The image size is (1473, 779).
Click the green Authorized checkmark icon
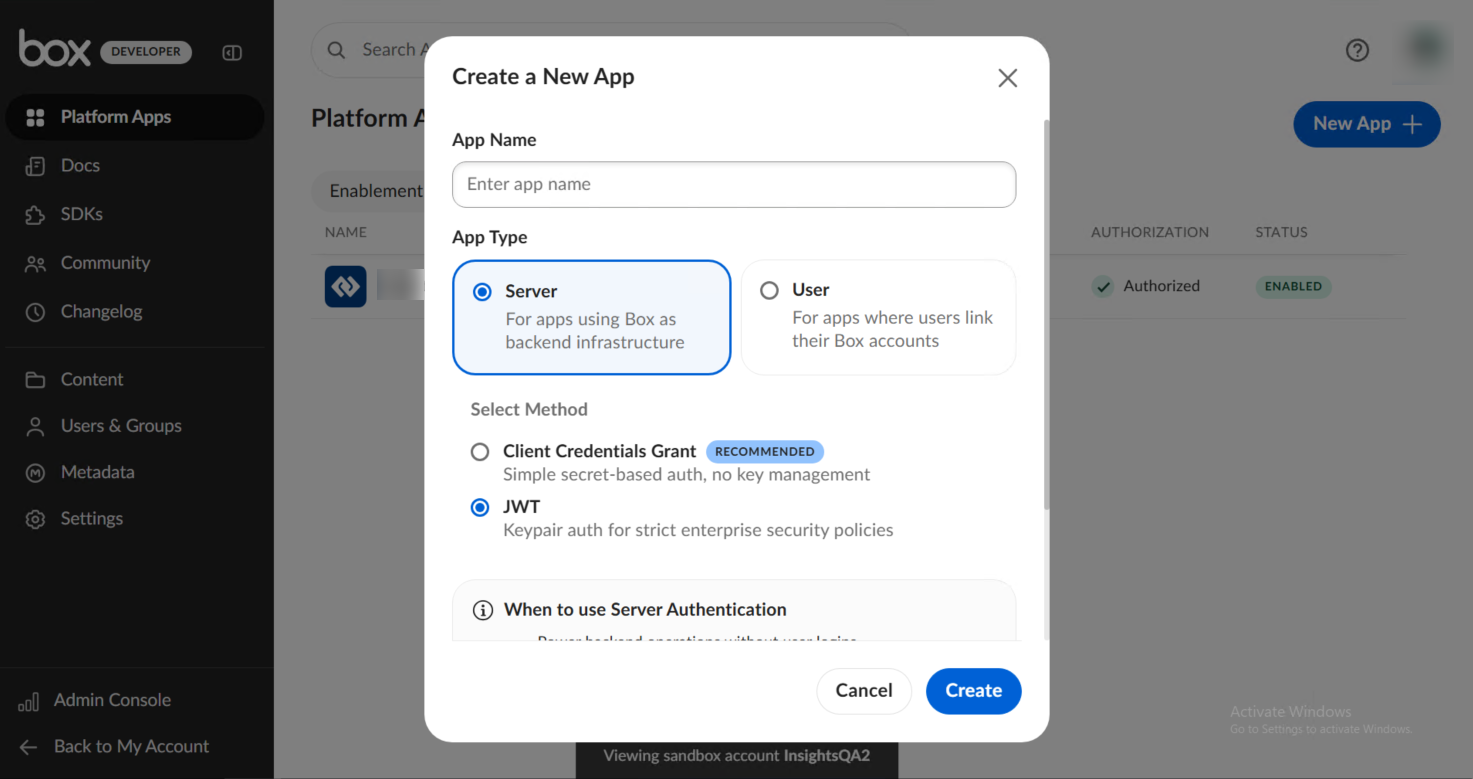click(x=1103, y=286)
